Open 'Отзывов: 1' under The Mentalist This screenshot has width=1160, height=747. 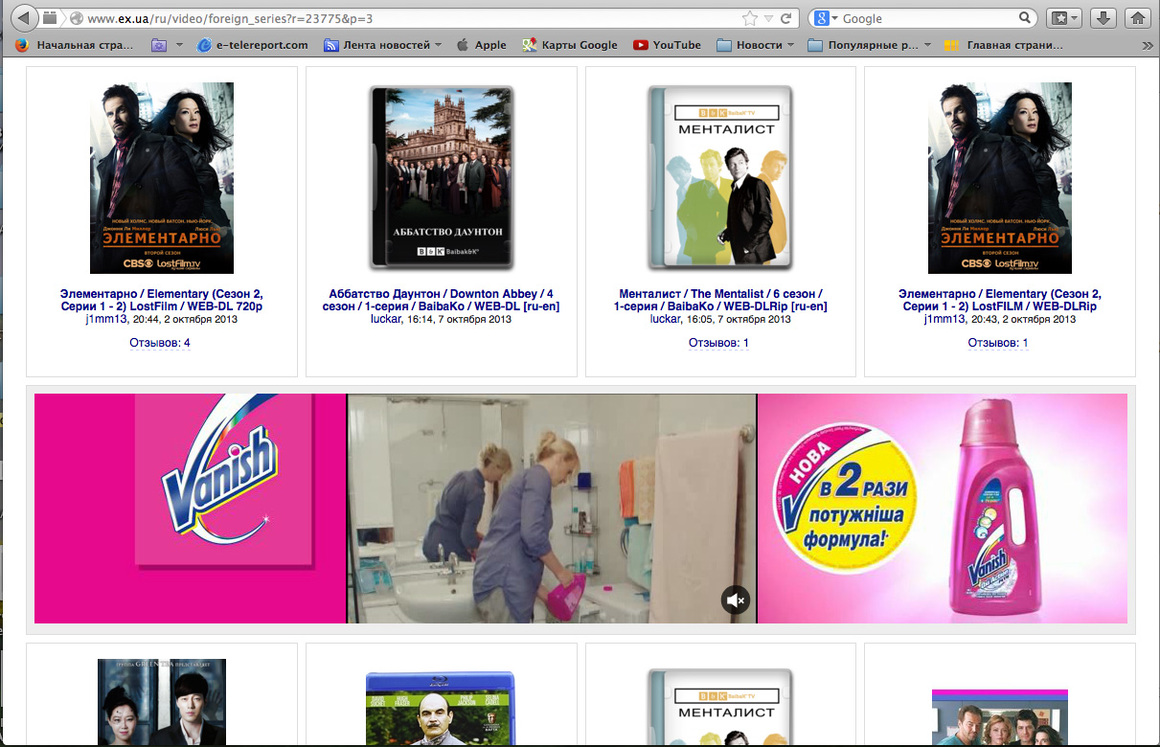click(718, 342)
